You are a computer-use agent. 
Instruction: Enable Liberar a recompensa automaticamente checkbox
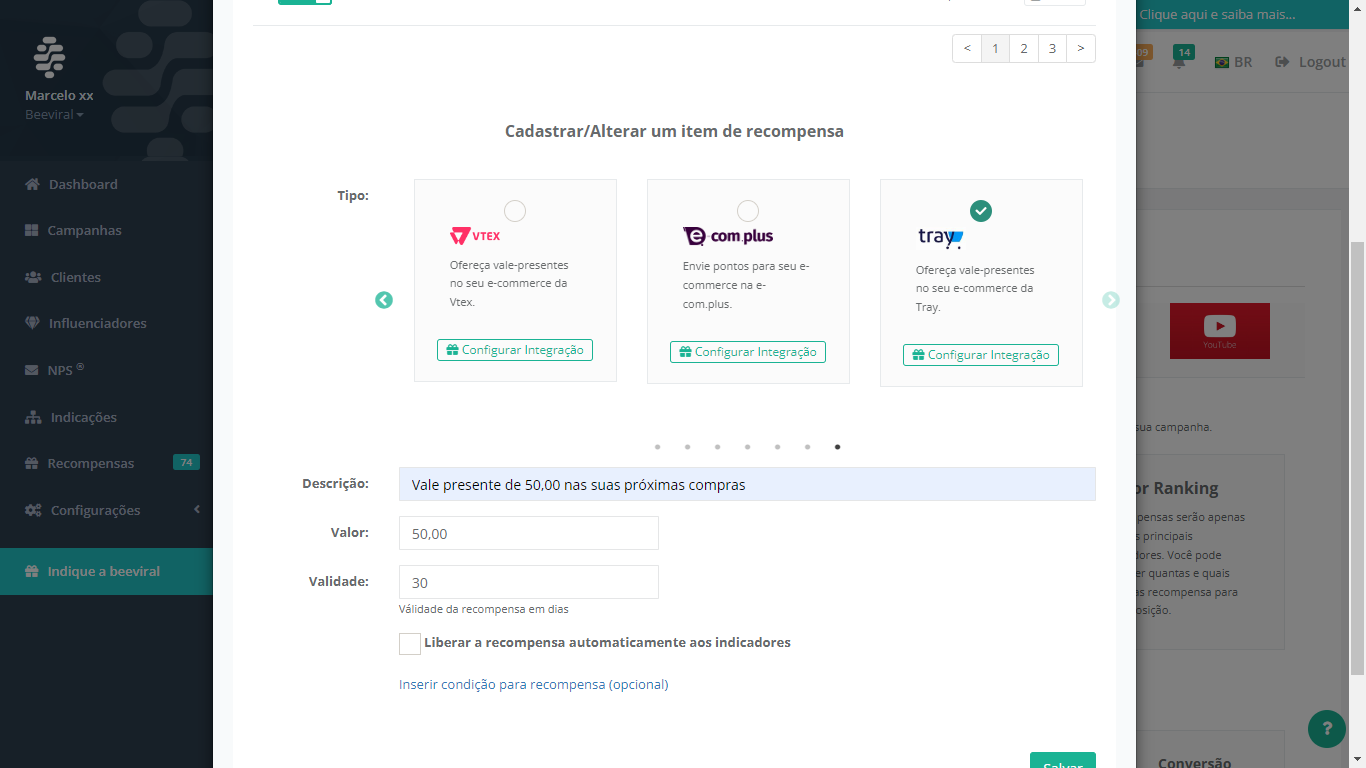click(409, 644)
